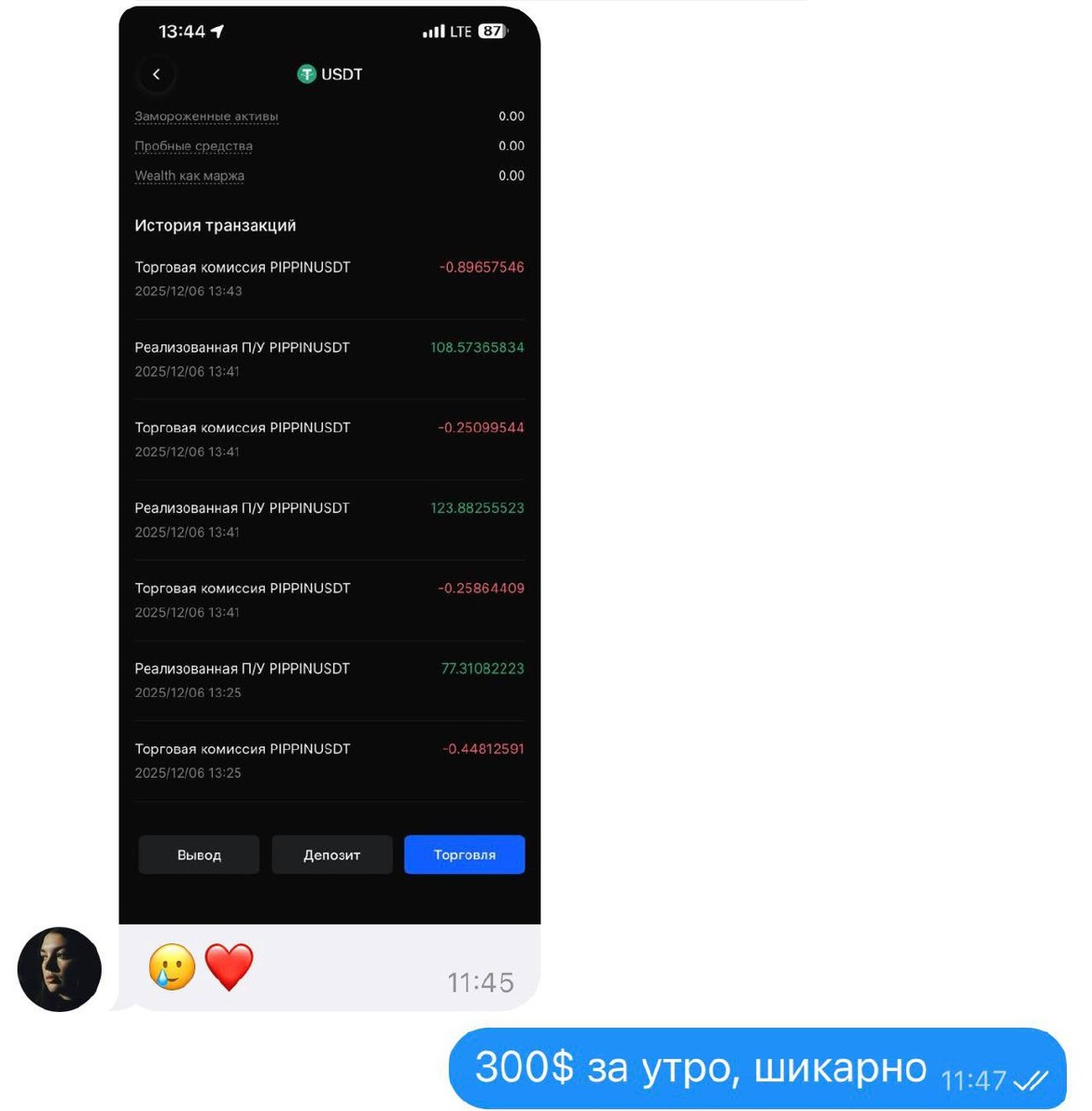Tap the Вывод button

[199, 855]
